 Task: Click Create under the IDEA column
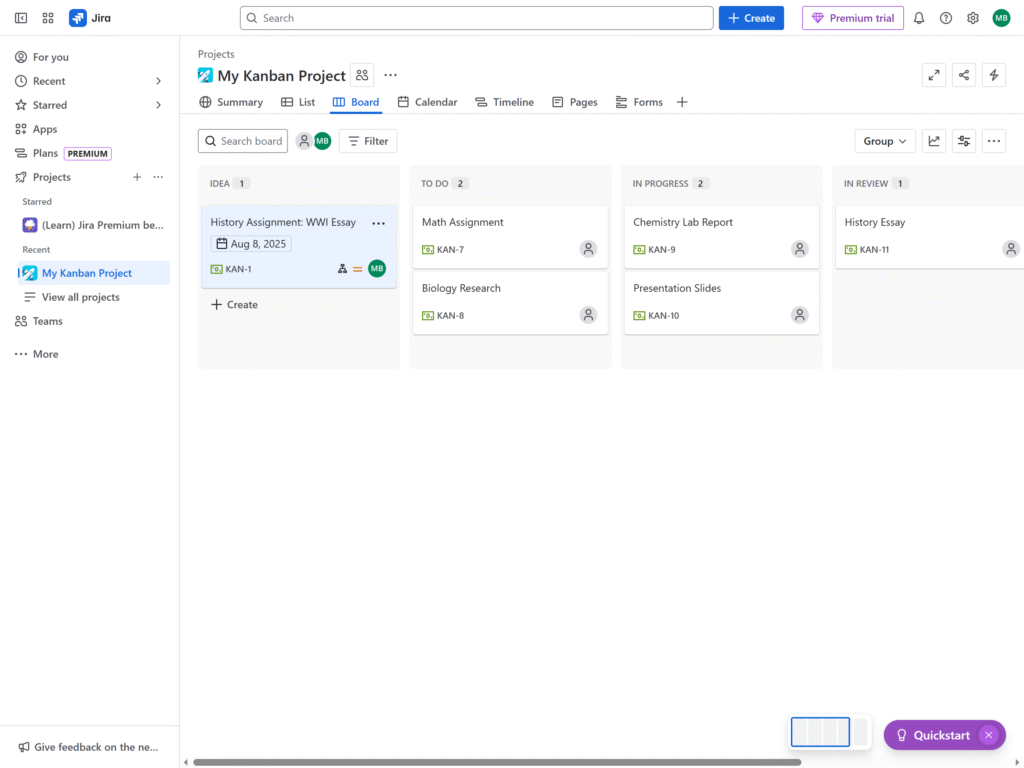(x=234, y=304)
